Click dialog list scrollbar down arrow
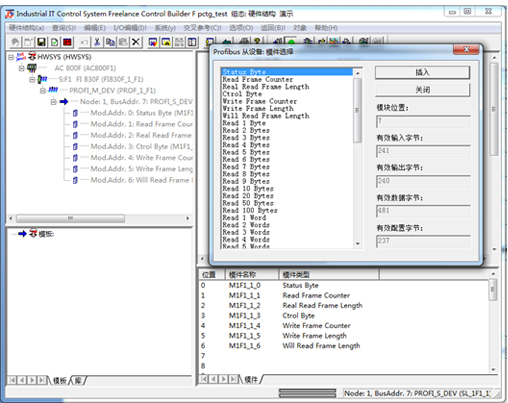The height and width of the screenshot is (403, 508). (x=358, y=244)
